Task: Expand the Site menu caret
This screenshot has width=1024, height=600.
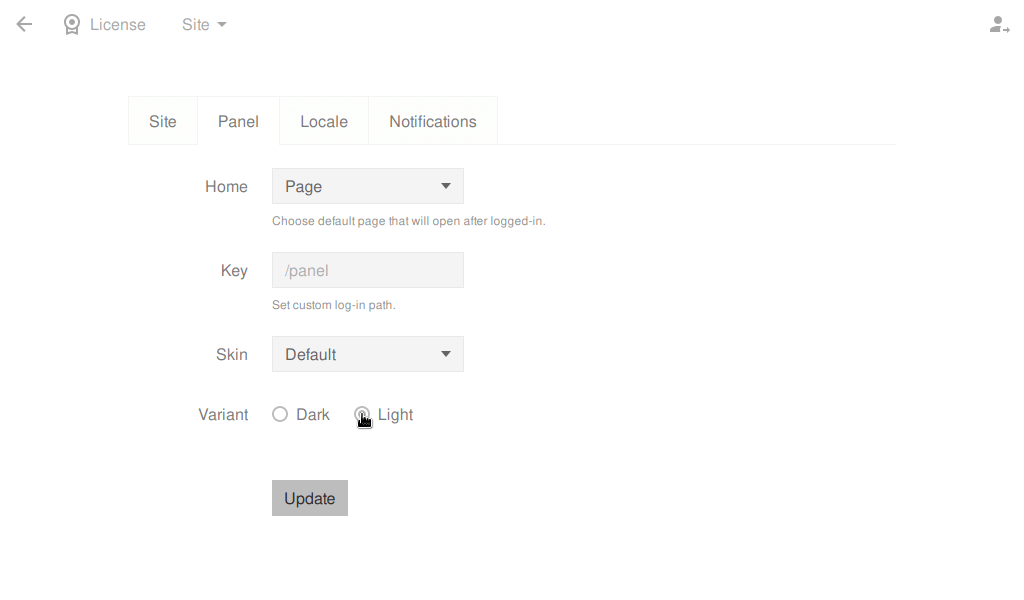Action: coord(222,25)
